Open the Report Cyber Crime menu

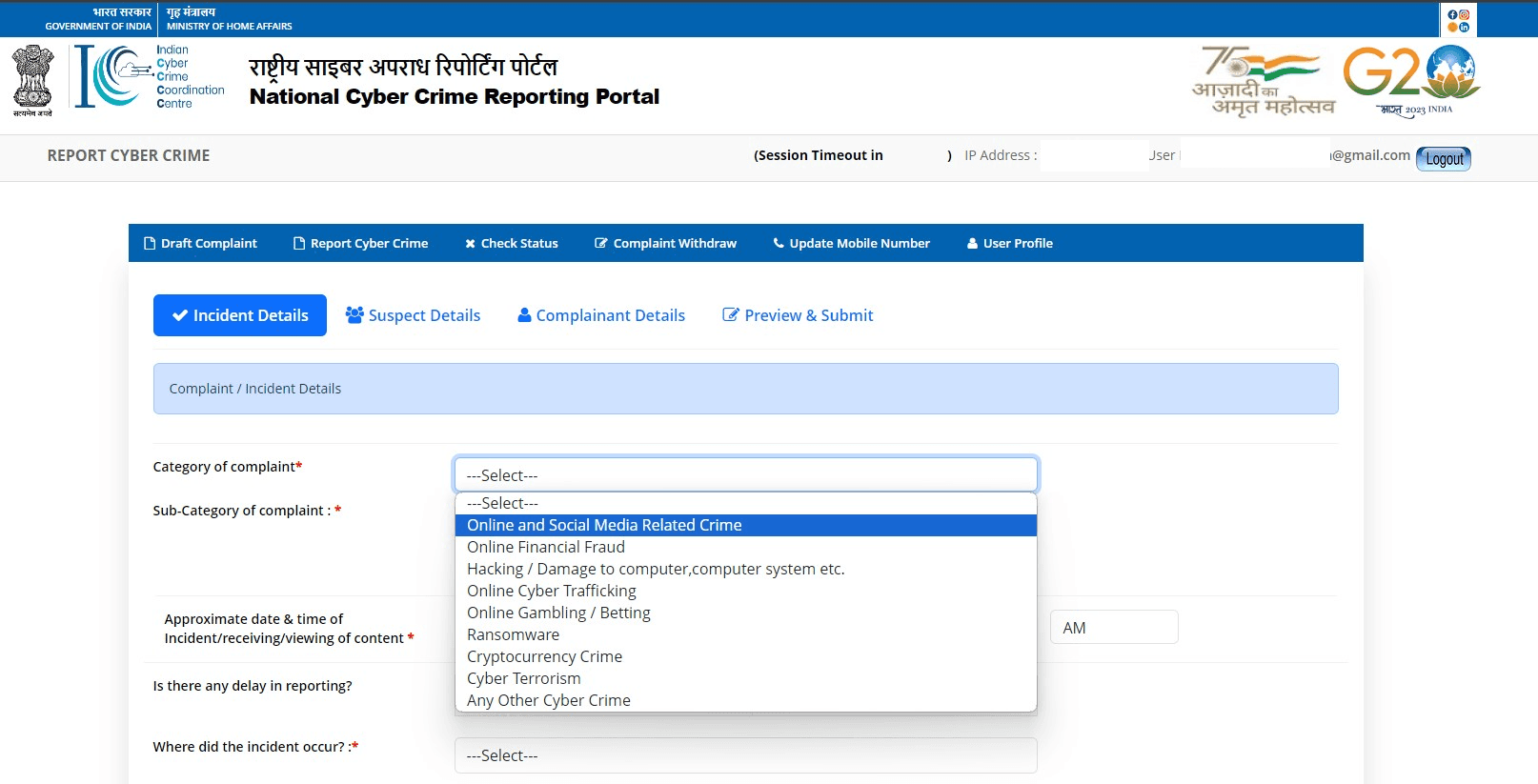click(361, 243)
